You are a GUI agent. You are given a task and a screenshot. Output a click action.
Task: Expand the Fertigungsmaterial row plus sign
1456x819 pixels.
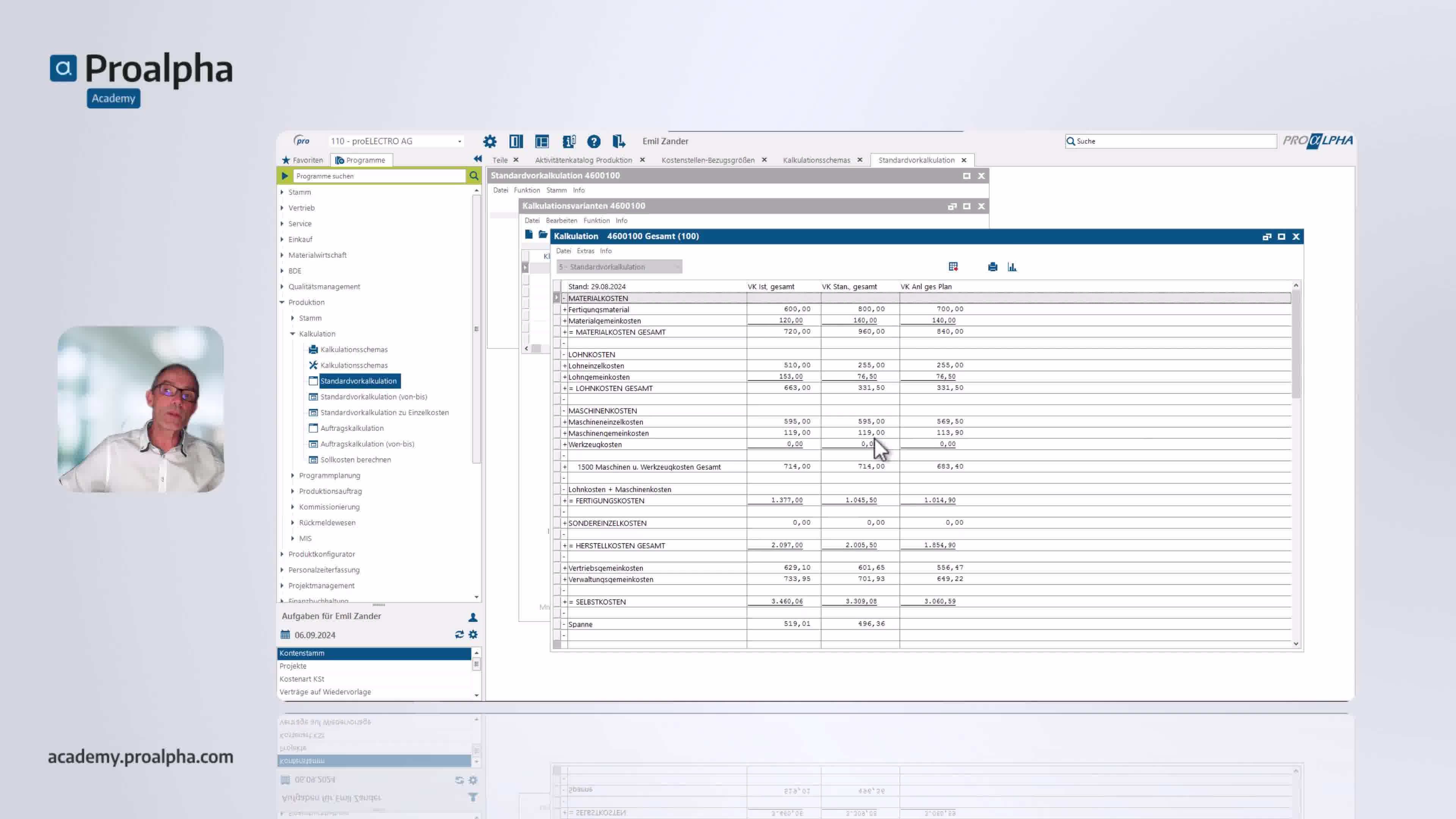564,310
